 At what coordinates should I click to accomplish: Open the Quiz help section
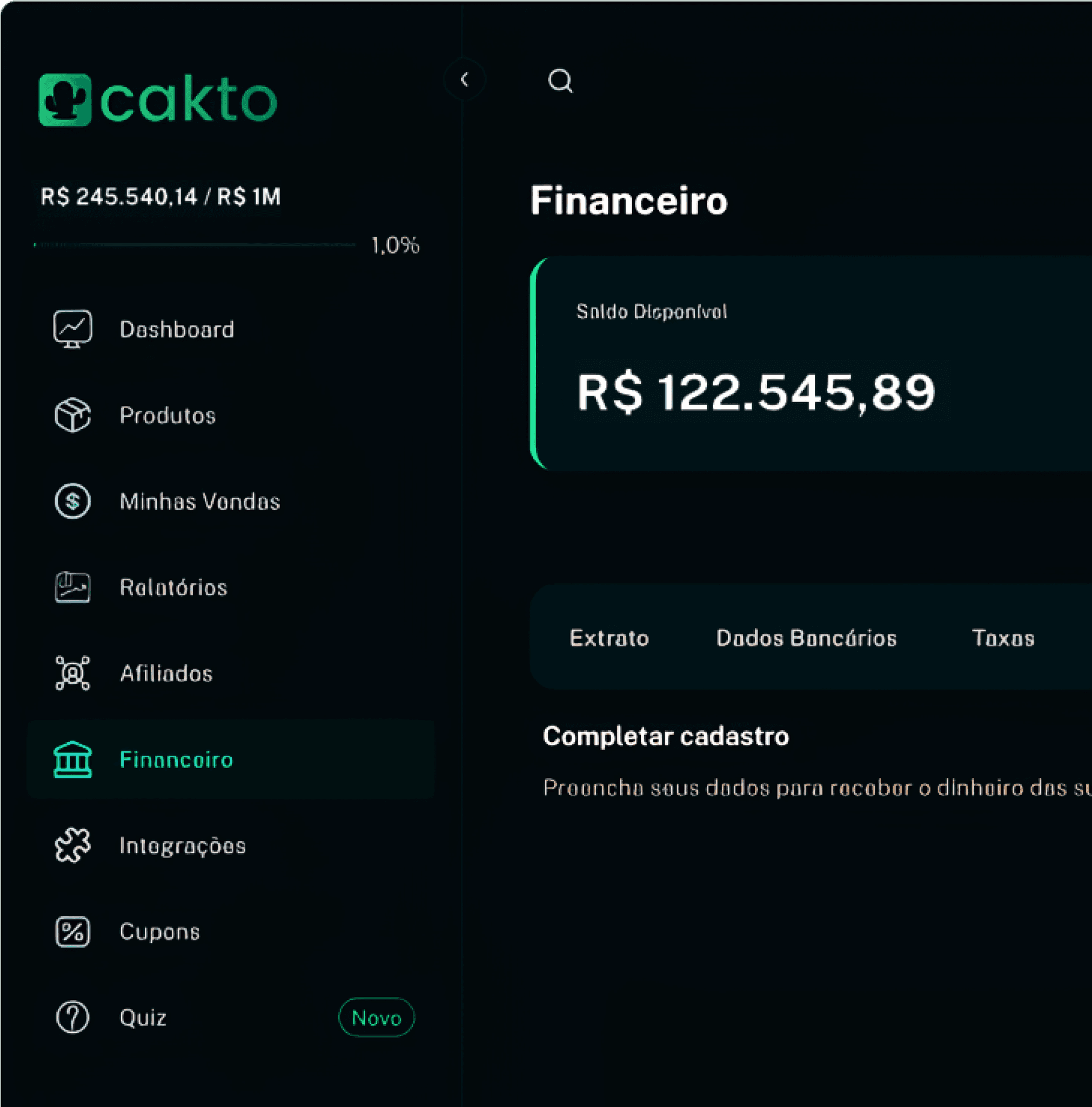point(143,1018)
